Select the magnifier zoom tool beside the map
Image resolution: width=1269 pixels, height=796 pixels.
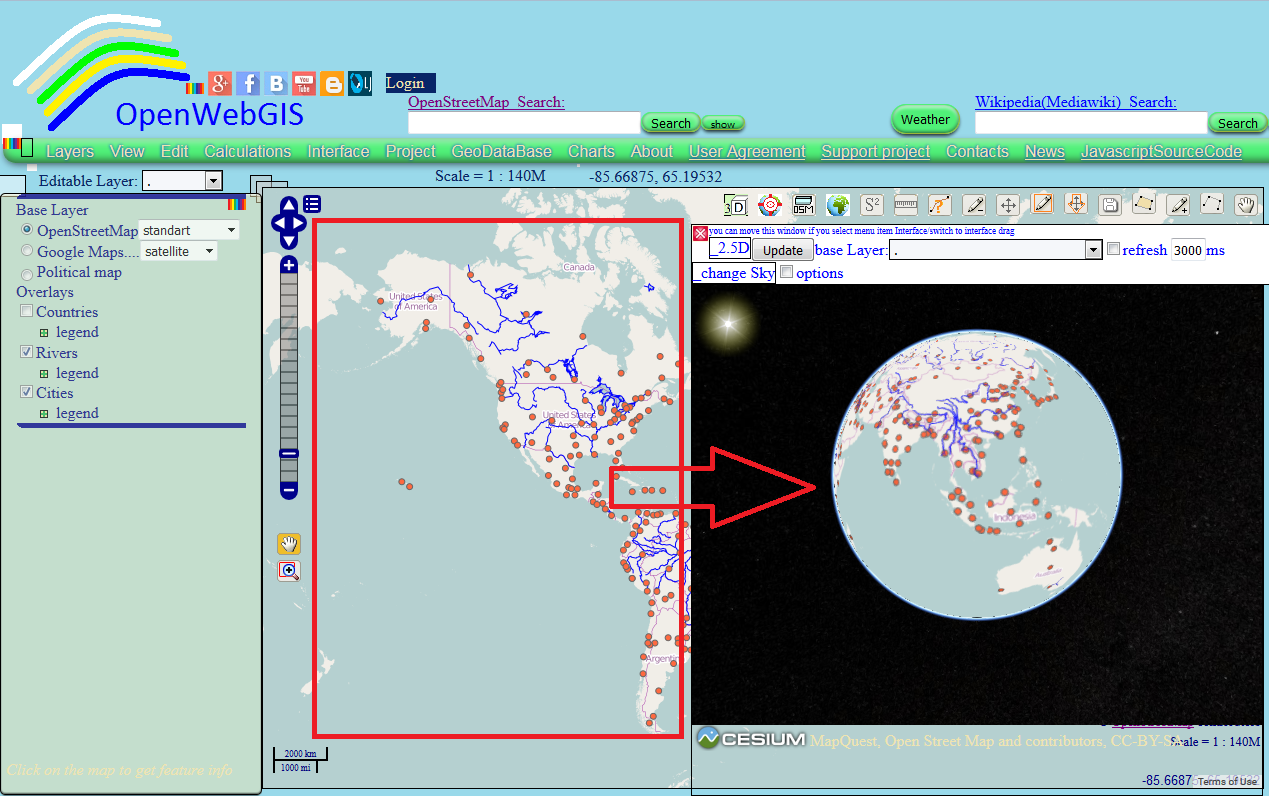(288, 570)
